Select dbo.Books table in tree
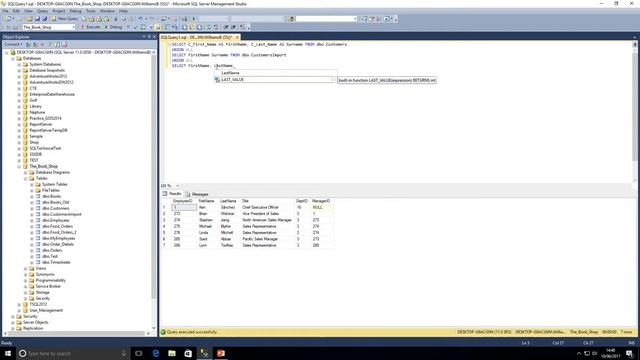This screenshot has width=640, height=360. (x=51, y=196)
